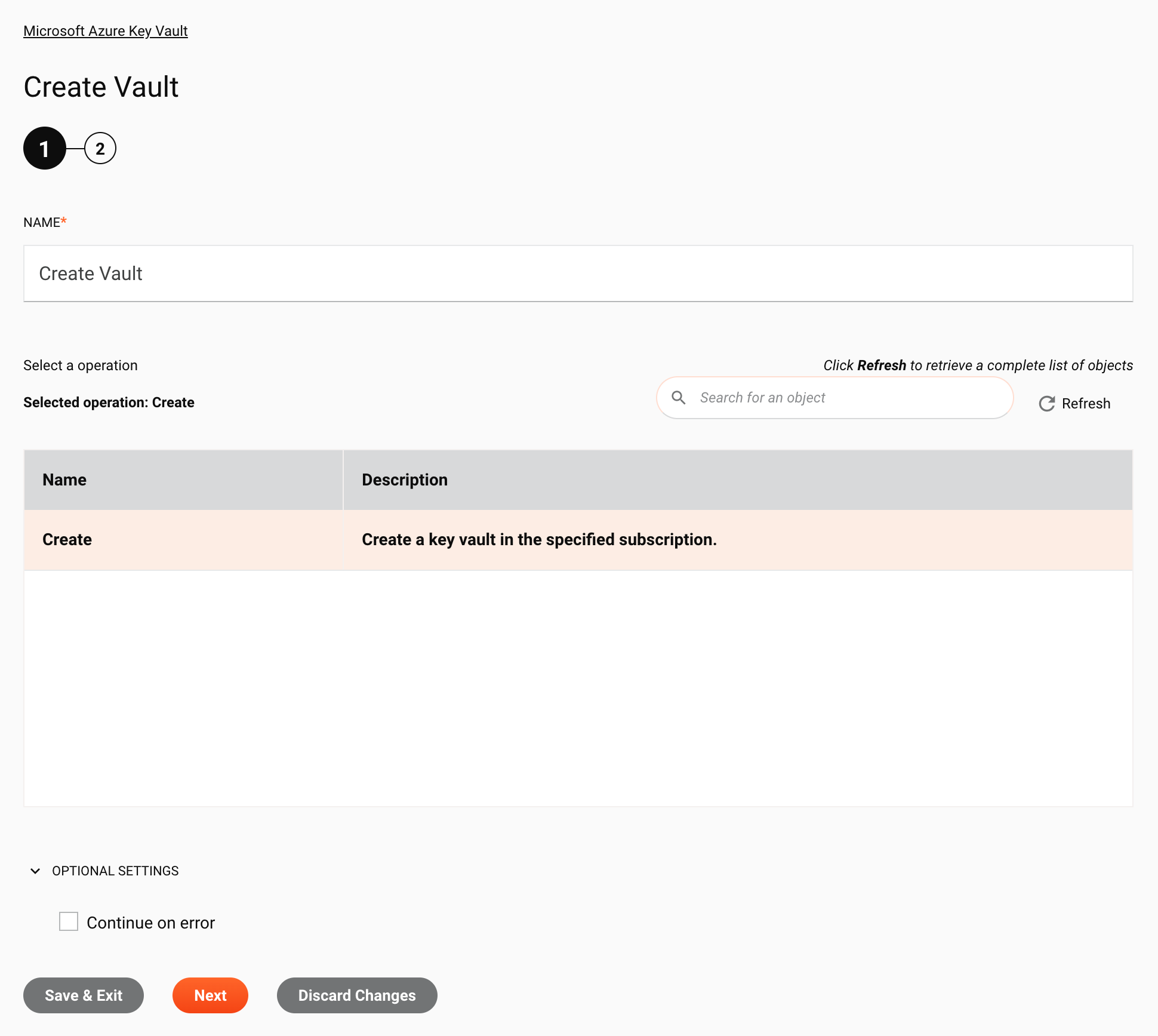Click the Discard Changes button
Screen dimensions: 1158x1036
click(x=357, y=995)
